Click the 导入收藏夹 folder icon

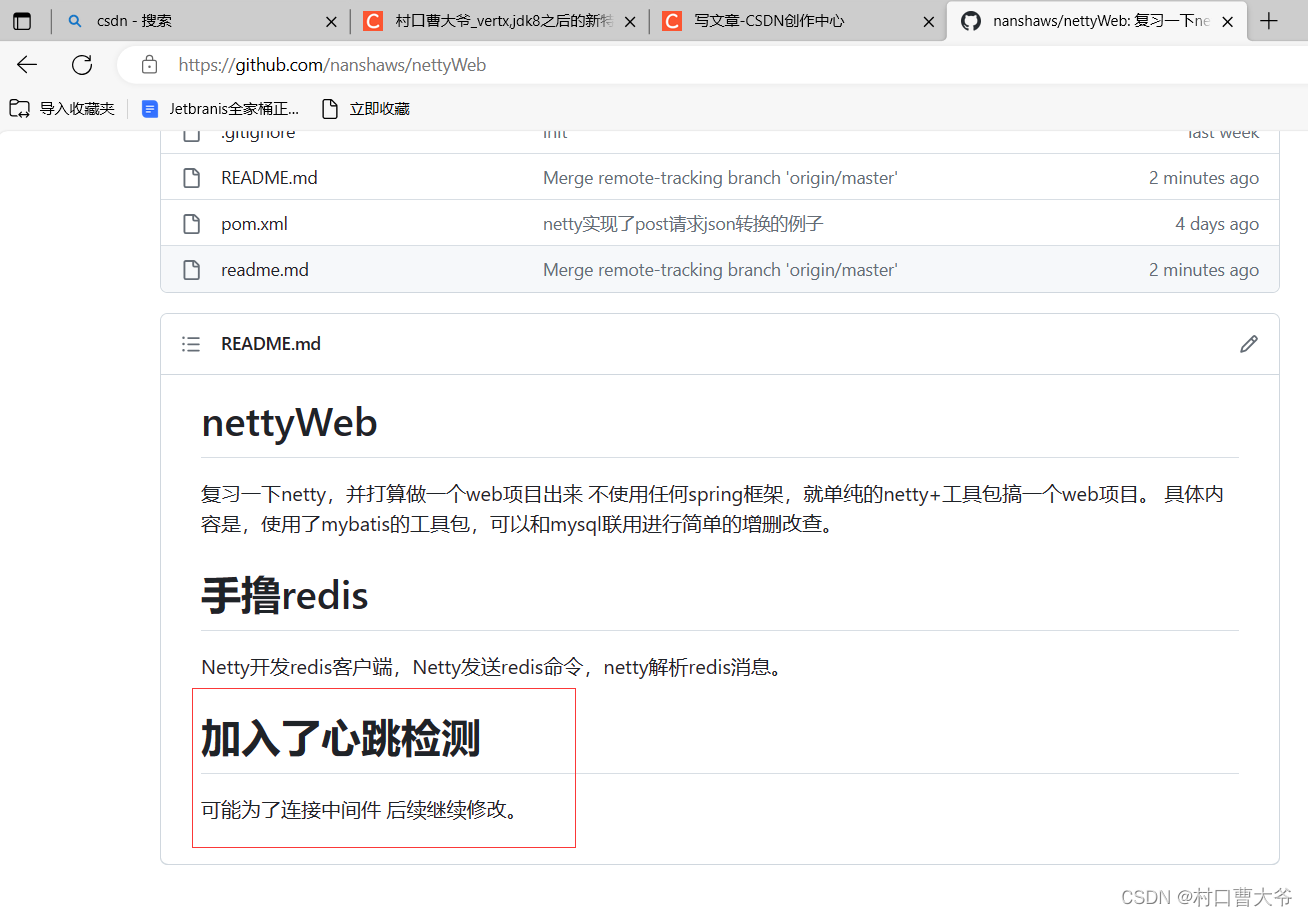(x=20, y=108)
